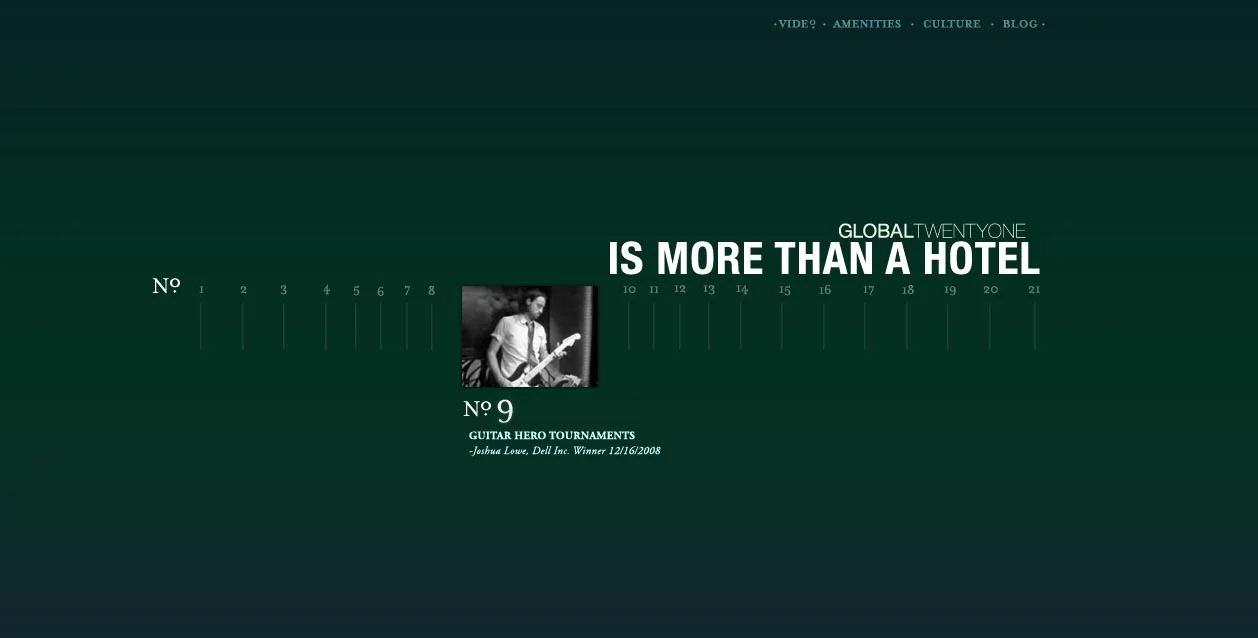The image size is (1258, 638).
Task: Select timeline number 8
Action: 431,290
